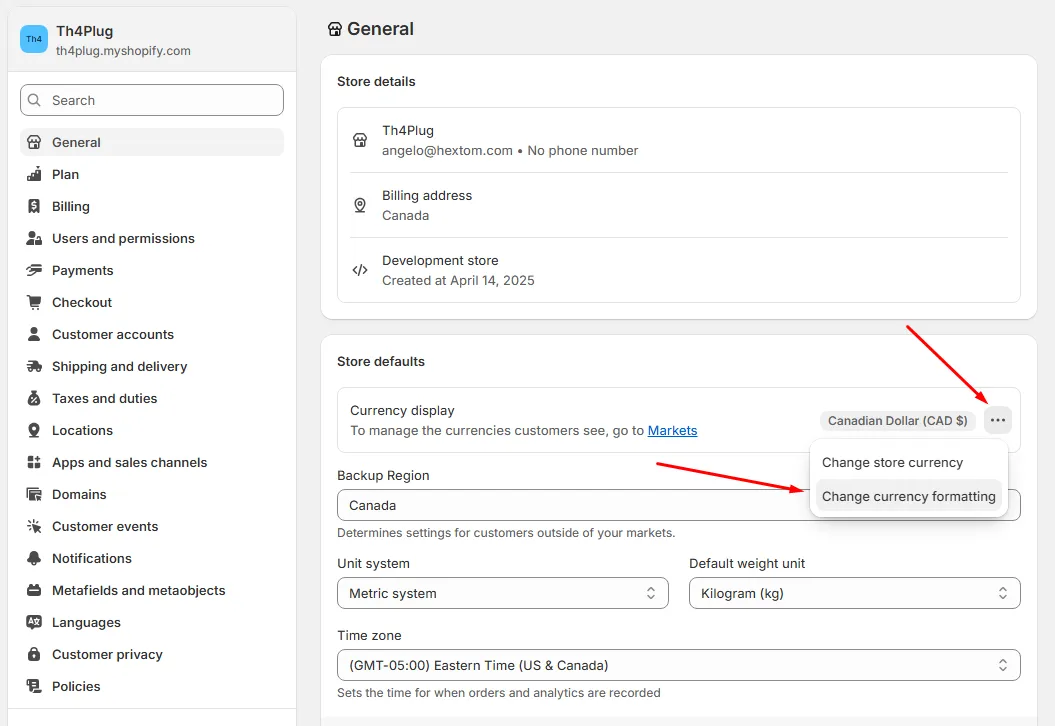
Task: Click the Development store row
Action: pyautogui.click(x=679, y=270)
